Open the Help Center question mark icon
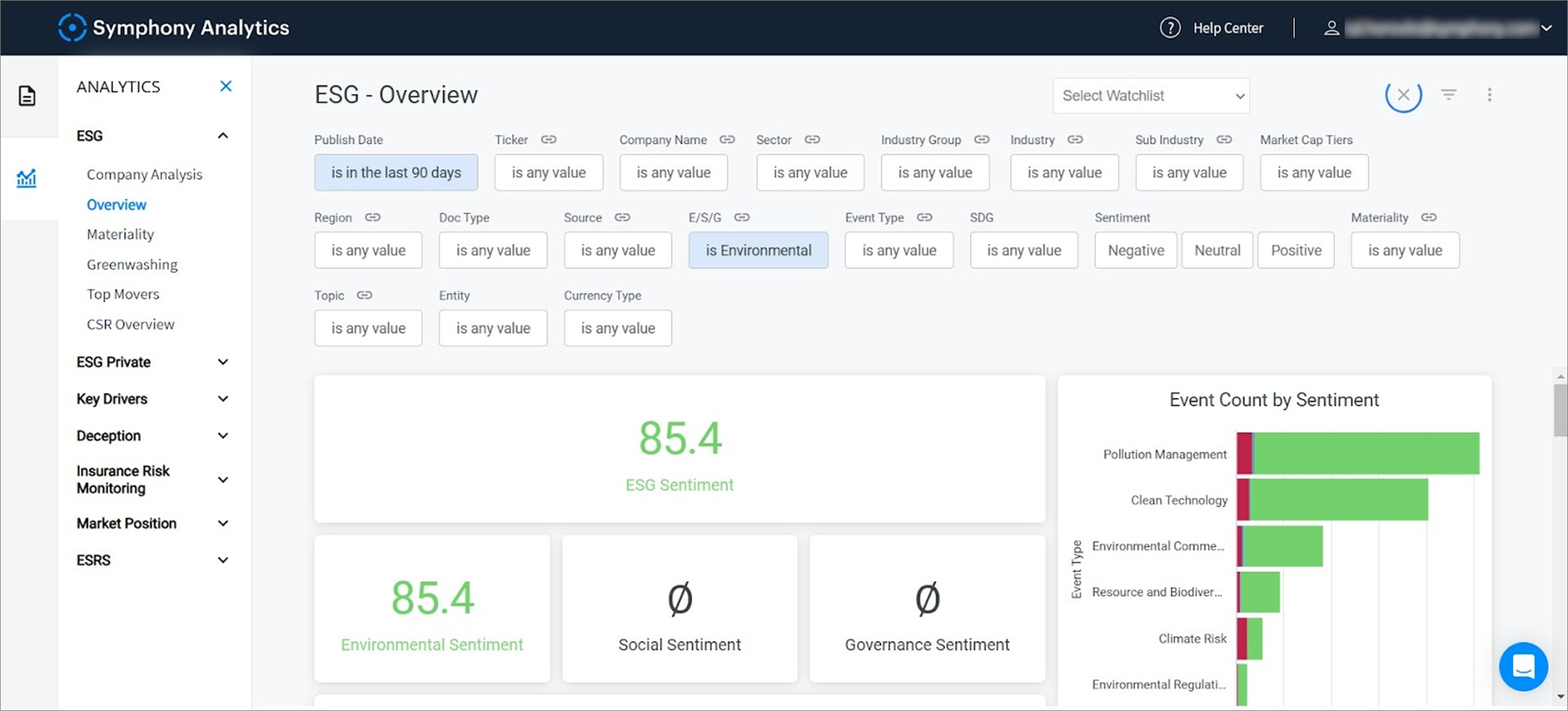Image resolution: width=1568 pixels, height=711 pixels. [1170, 28]
